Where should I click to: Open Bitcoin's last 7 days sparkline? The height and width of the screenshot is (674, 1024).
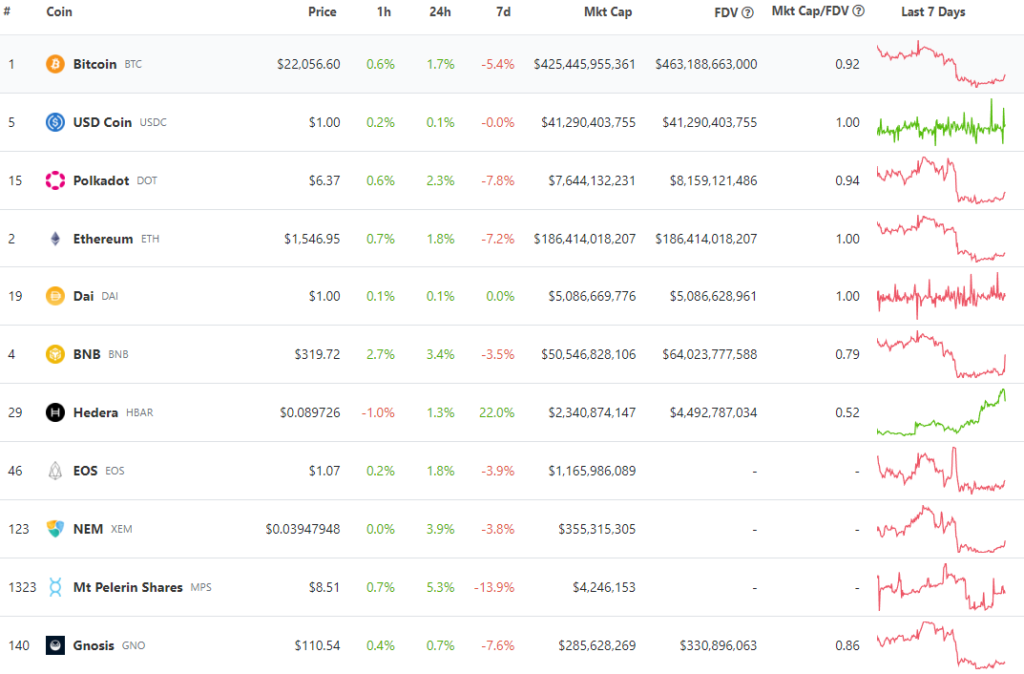941,64
